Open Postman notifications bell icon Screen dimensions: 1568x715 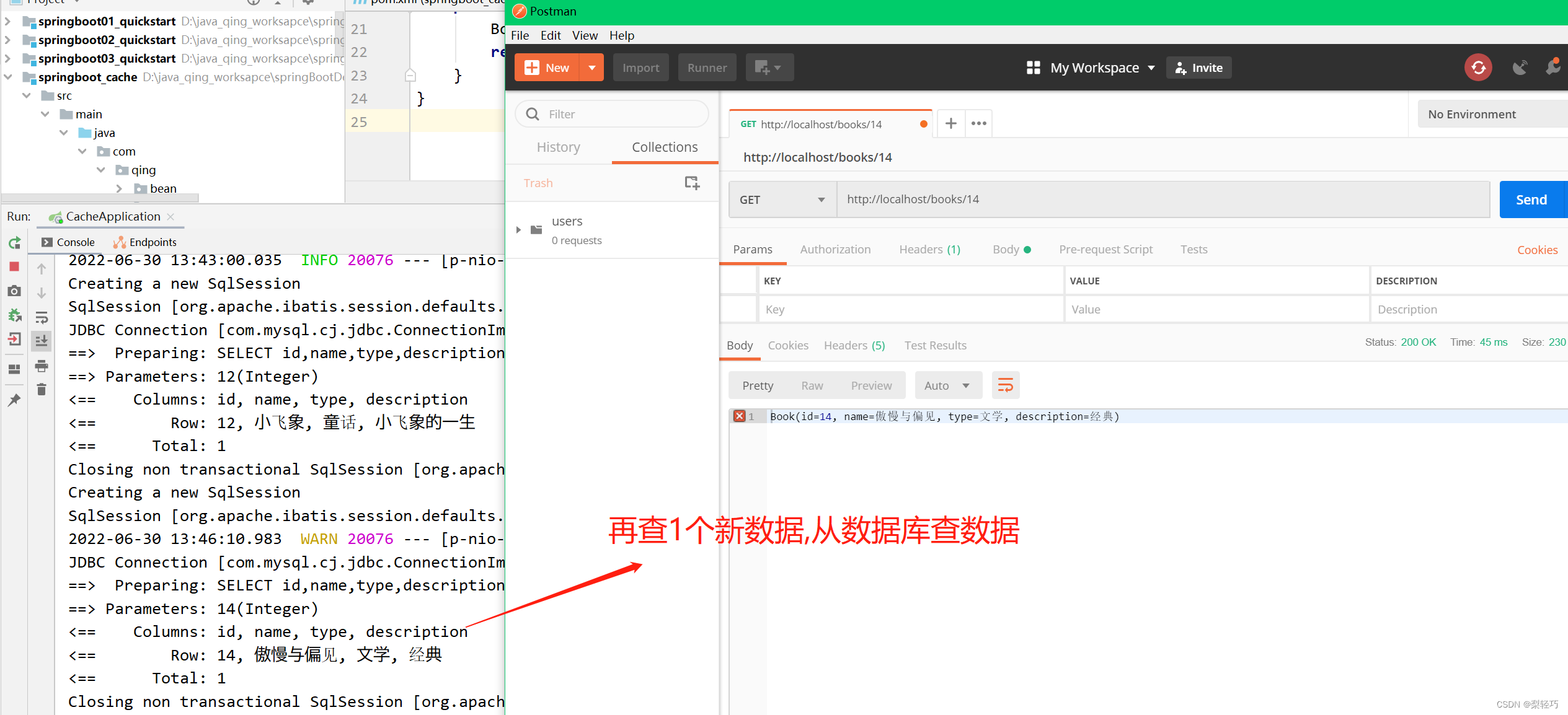coord(1553,67)
